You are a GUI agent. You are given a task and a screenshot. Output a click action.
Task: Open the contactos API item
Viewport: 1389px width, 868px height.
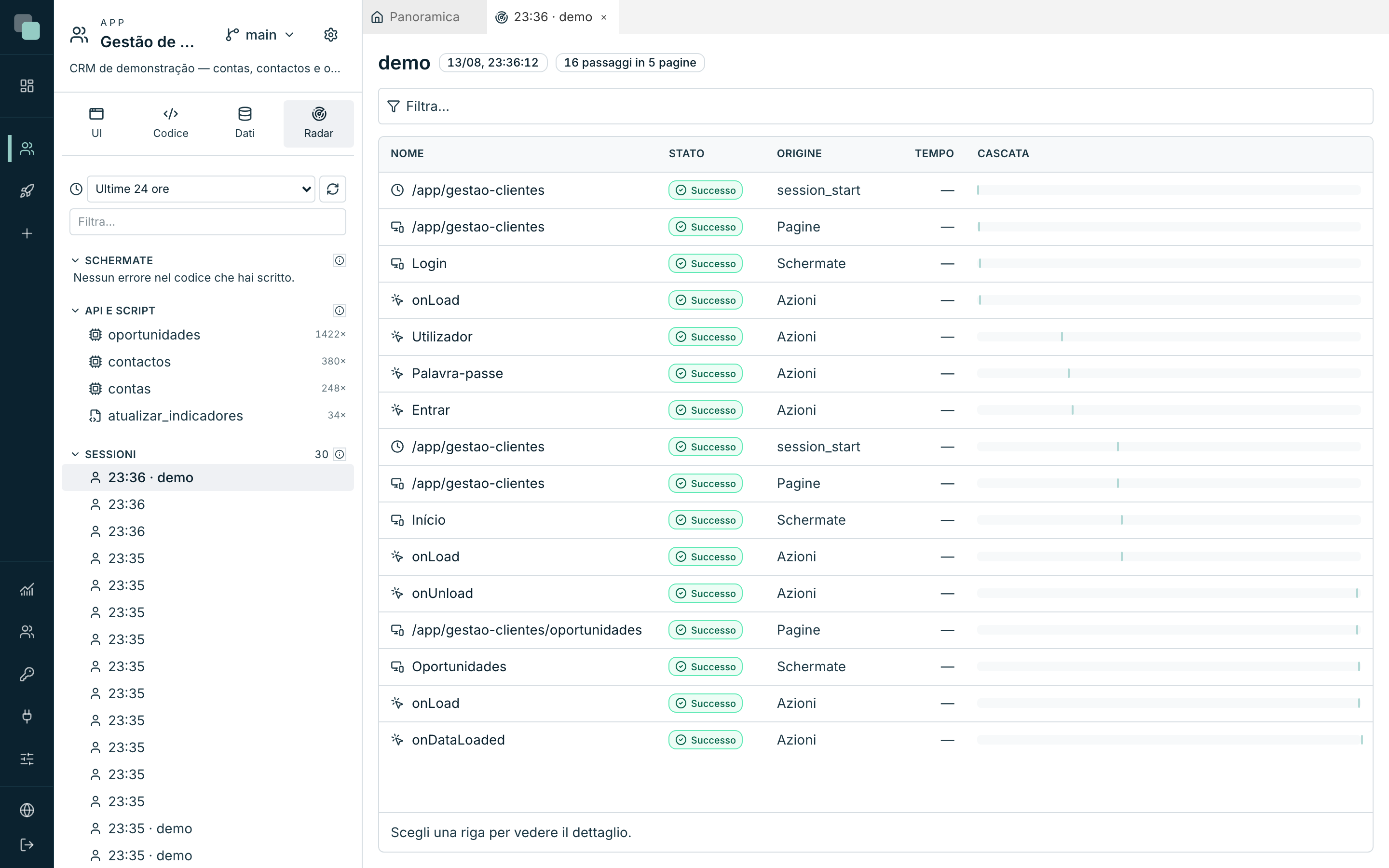point(208,362)
